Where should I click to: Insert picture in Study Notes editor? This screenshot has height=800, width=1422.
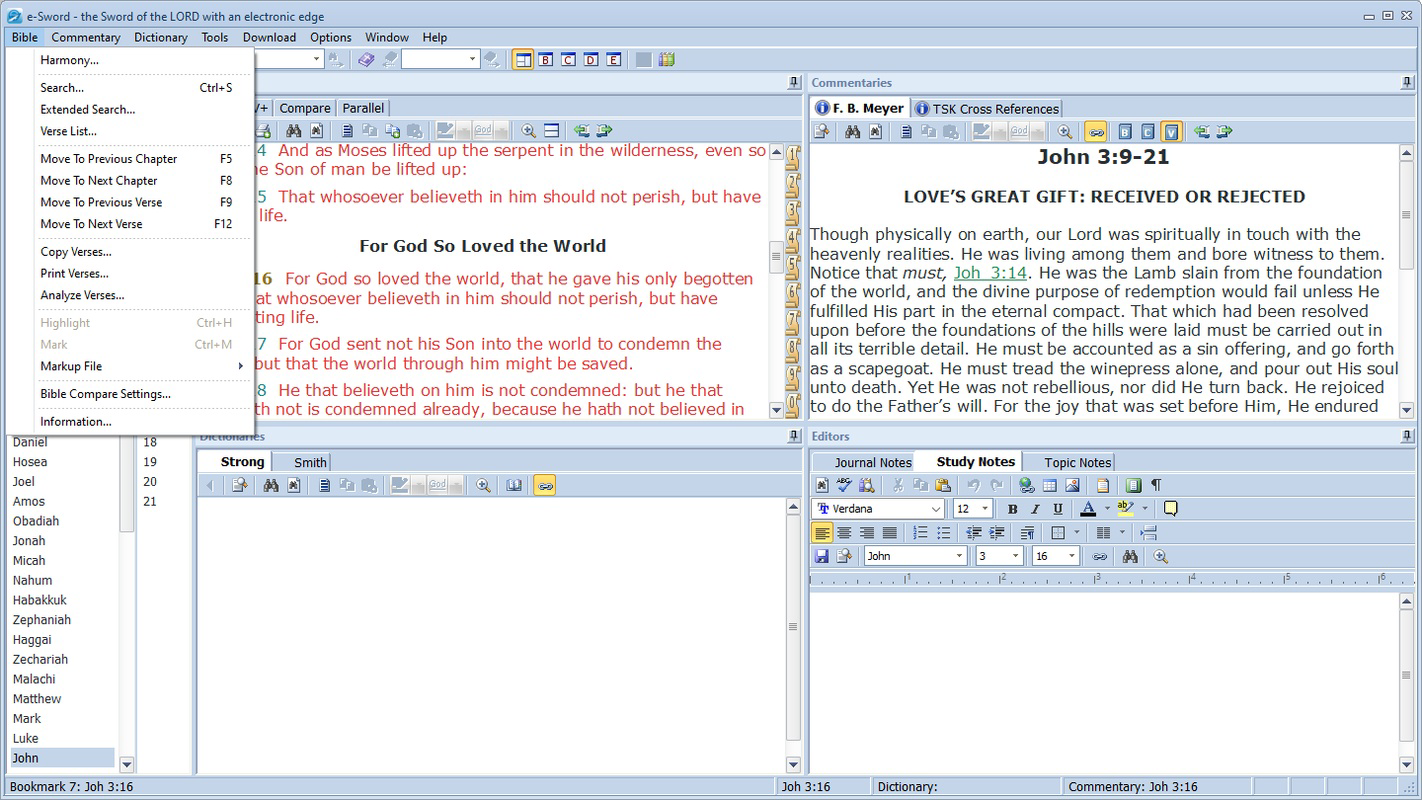(1072, 485)
